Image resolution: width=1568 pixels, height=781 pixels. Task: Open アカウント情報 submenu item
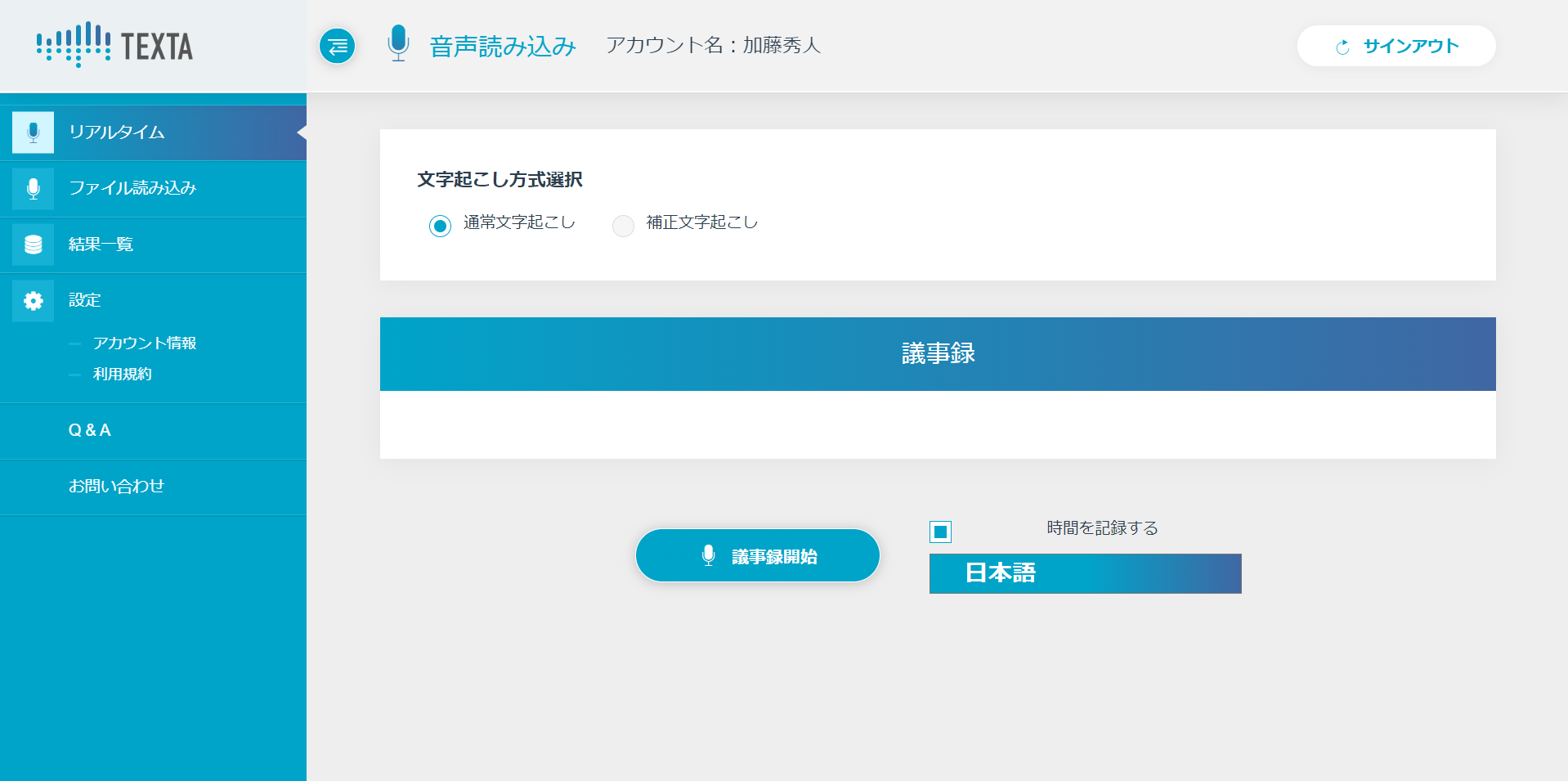click(x=145, y=343)
